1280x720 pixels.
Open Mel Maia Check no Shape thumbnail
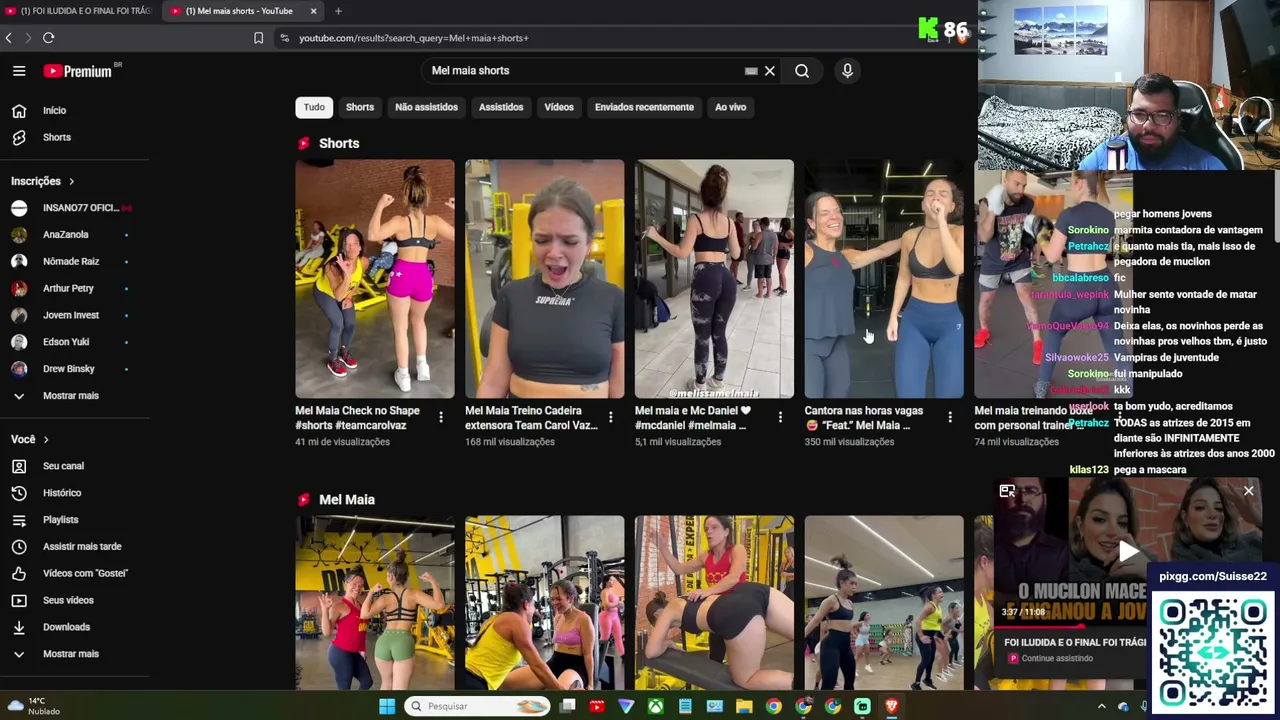pyautogui.click(x=375, y=279)
